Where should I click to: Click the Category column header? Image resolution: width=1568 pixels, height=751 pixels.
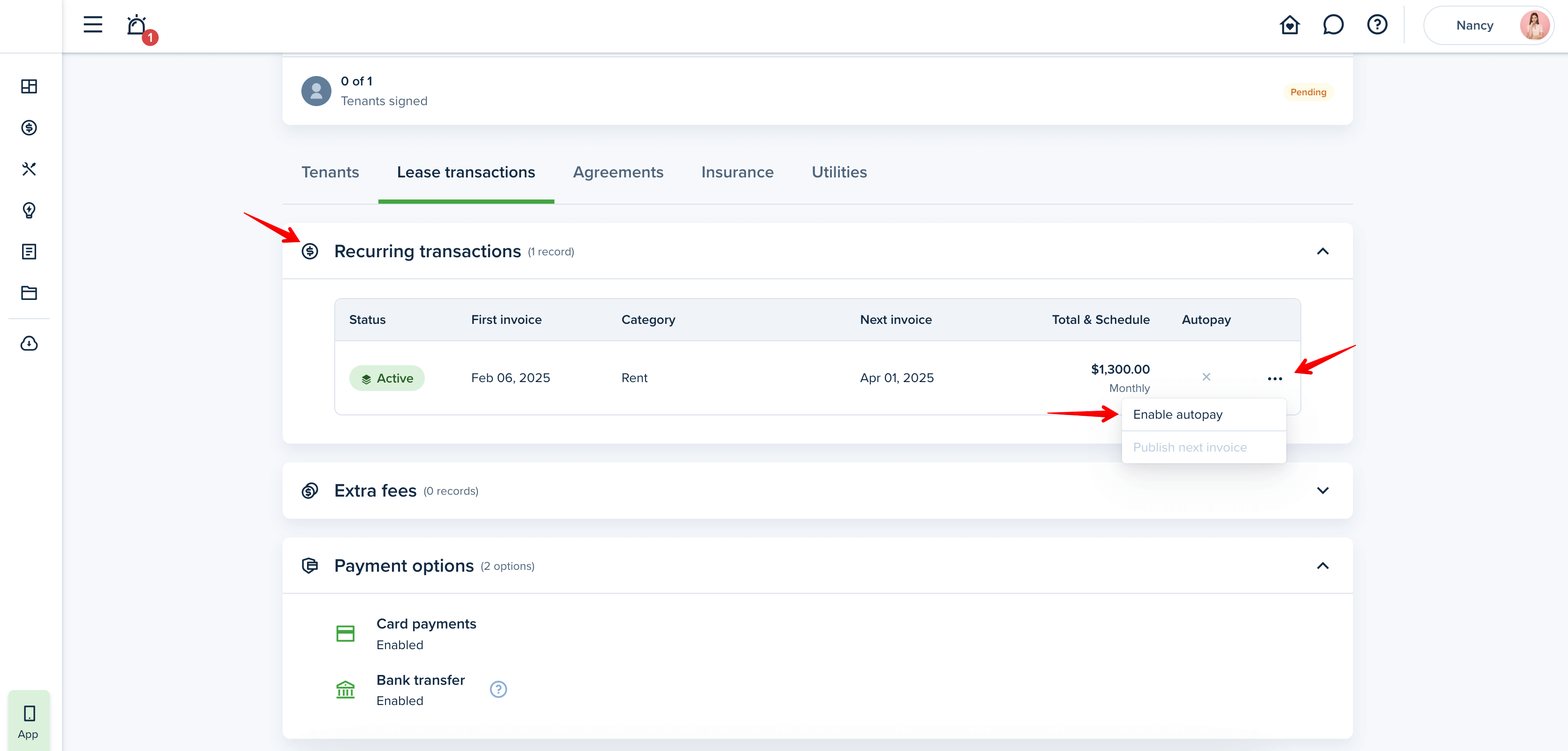pos(648,320)
